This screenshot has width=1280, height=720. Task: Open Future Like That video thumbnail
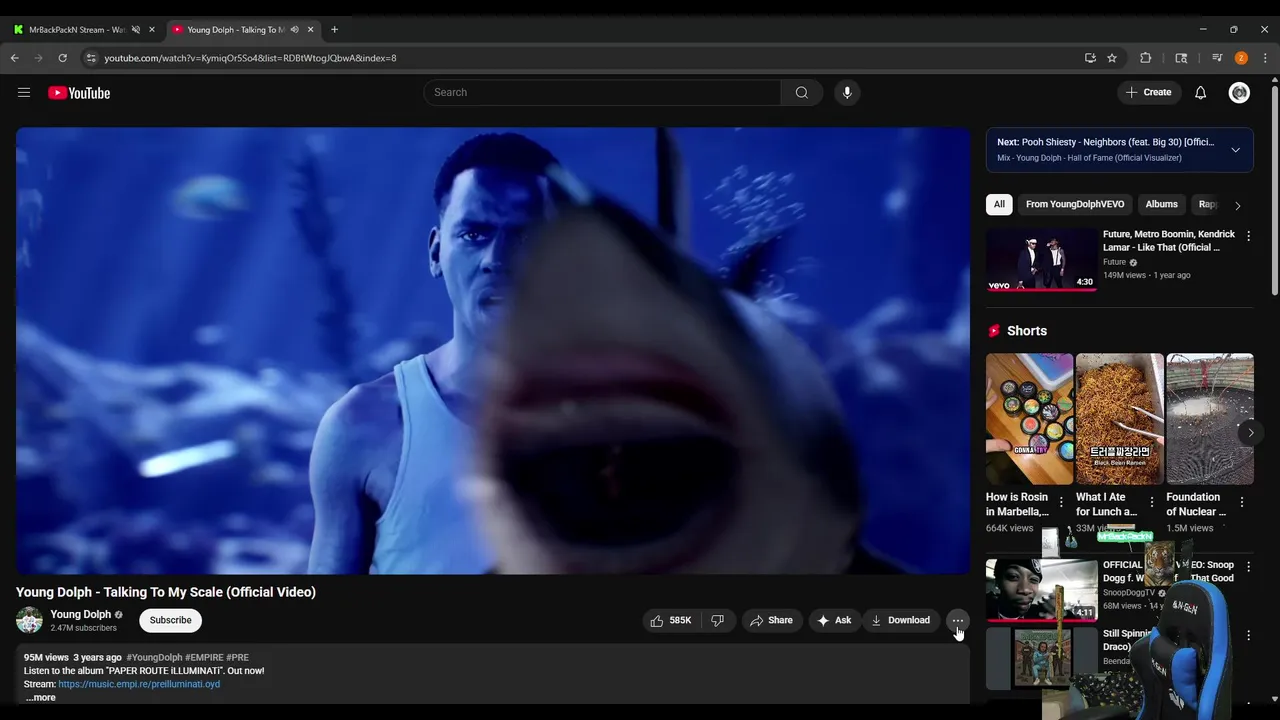[x=1042, y=260]
